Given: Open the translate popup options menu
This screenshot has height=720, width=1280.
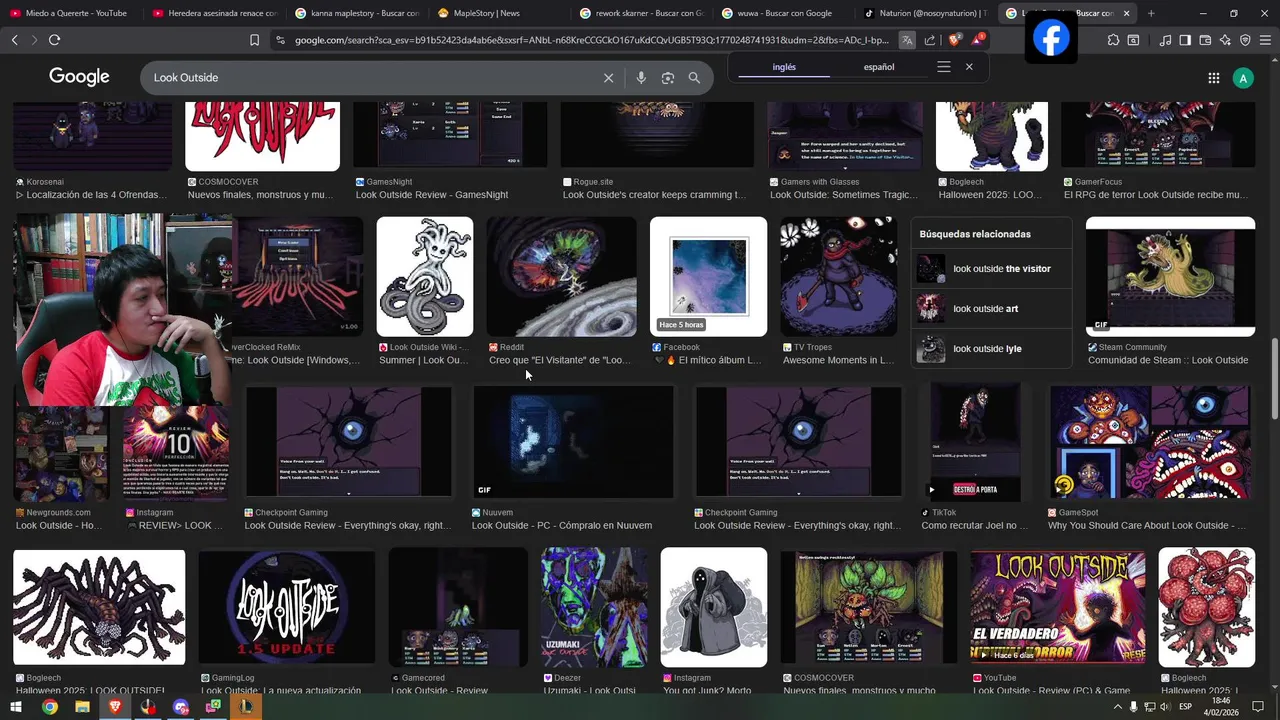Looking at the screenshot, I should click(943, 67).
